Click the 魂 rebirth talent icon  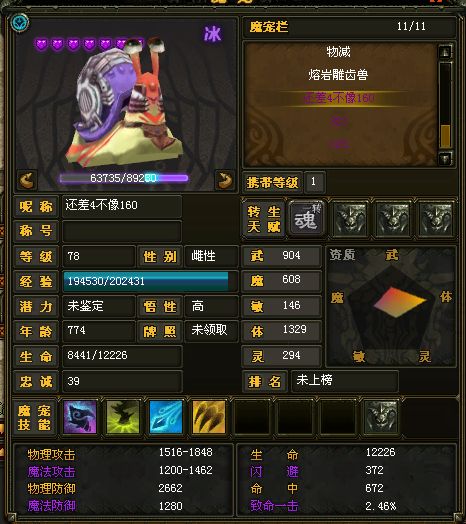307,219
